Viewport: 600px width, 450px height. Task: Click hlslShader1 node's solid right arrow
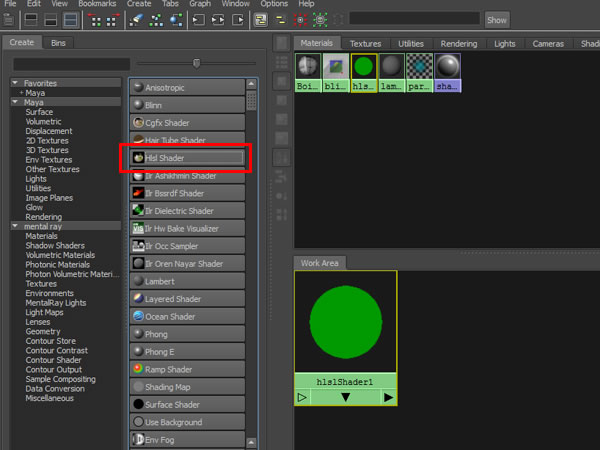pos(388,397)
